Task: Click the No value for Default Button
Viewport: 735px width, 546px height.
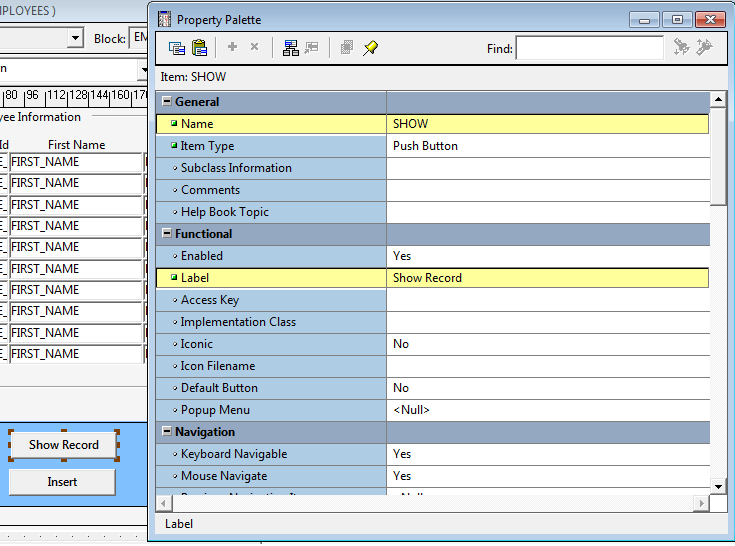Action: pos(548,389)
